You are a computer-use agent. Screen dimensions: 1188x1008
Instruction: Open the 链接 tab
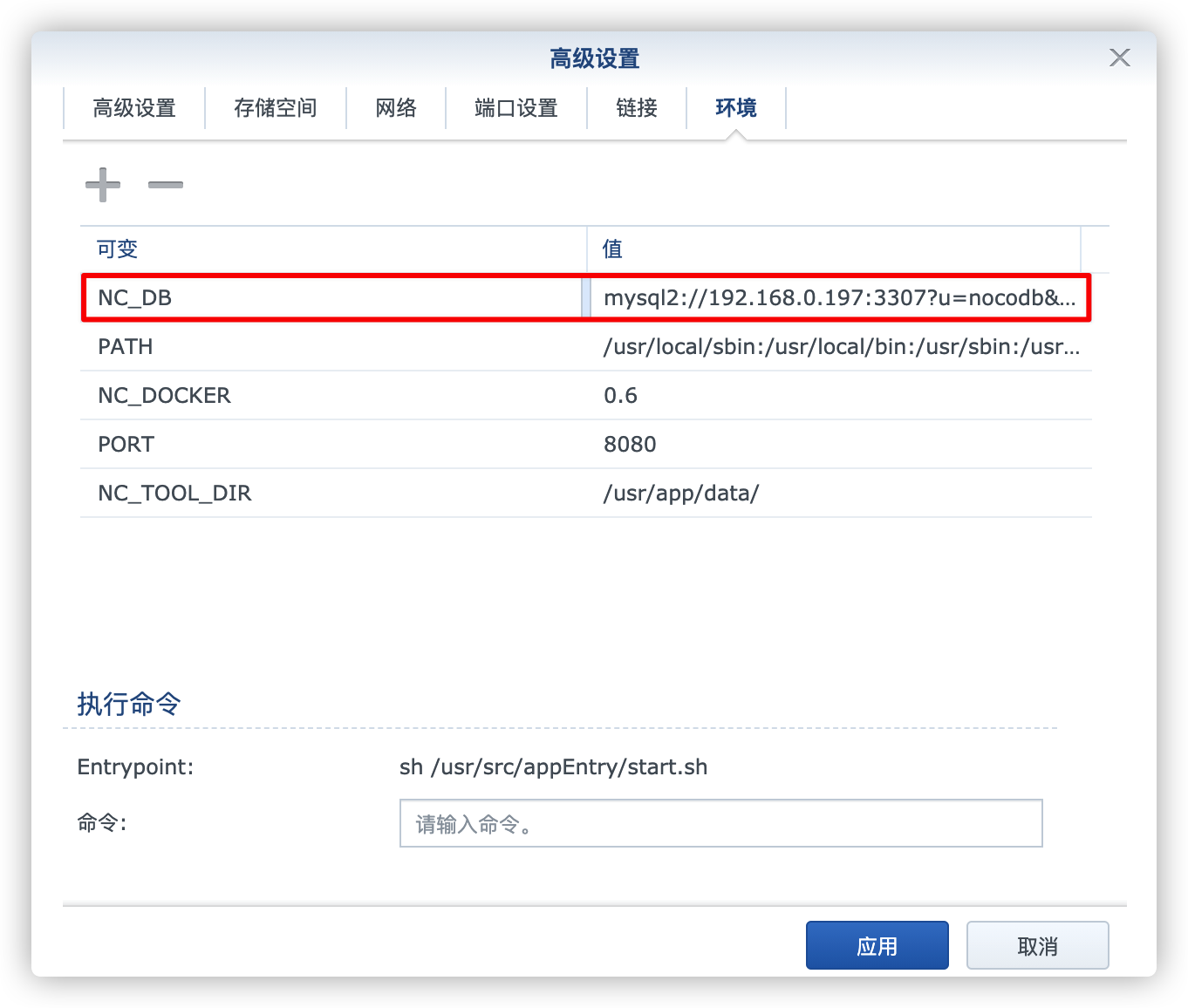pyautogui.click(x=637, y=108)
